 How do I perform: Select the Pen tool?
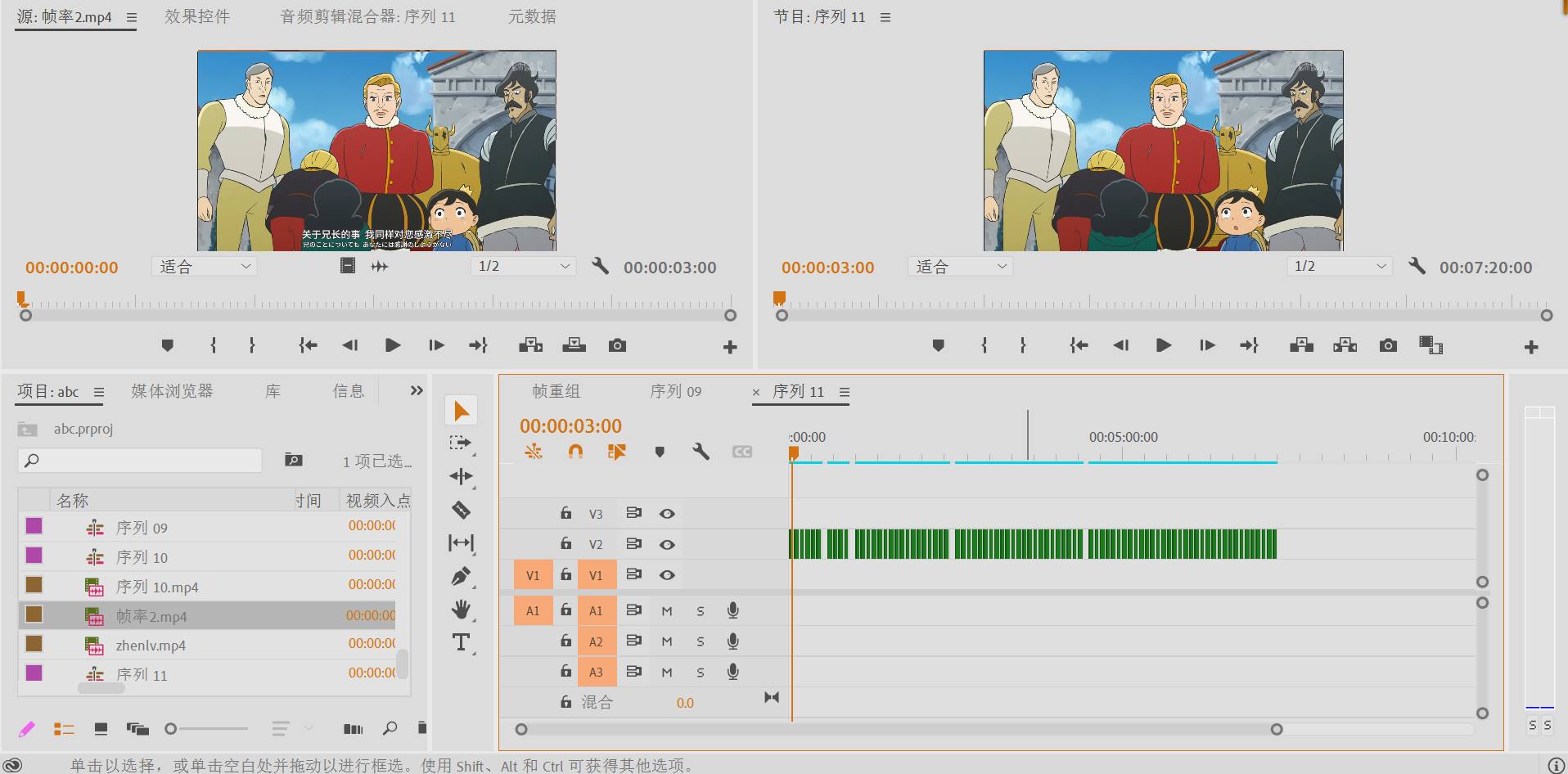pos(461,577)
